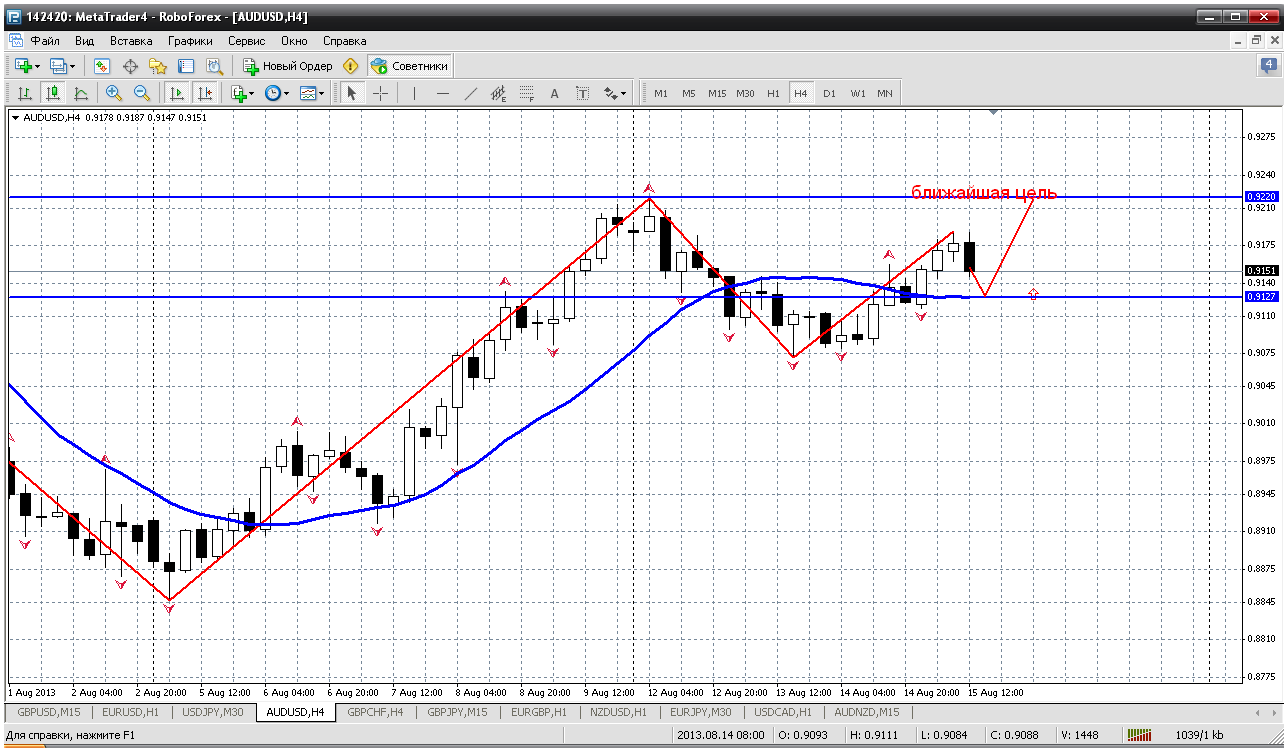Draw a trendline
The height and width of the screenshot is (748, 1288).
[471, 93]
